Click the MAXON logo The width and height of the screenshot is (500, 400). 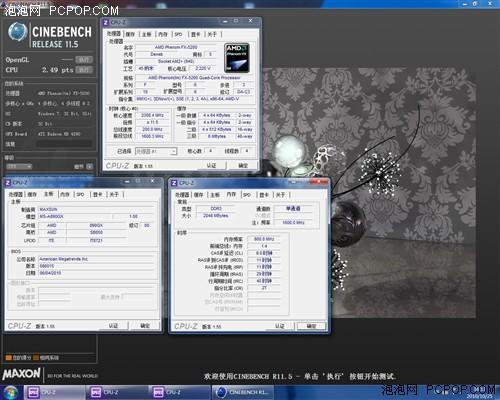tap(22, 374)
